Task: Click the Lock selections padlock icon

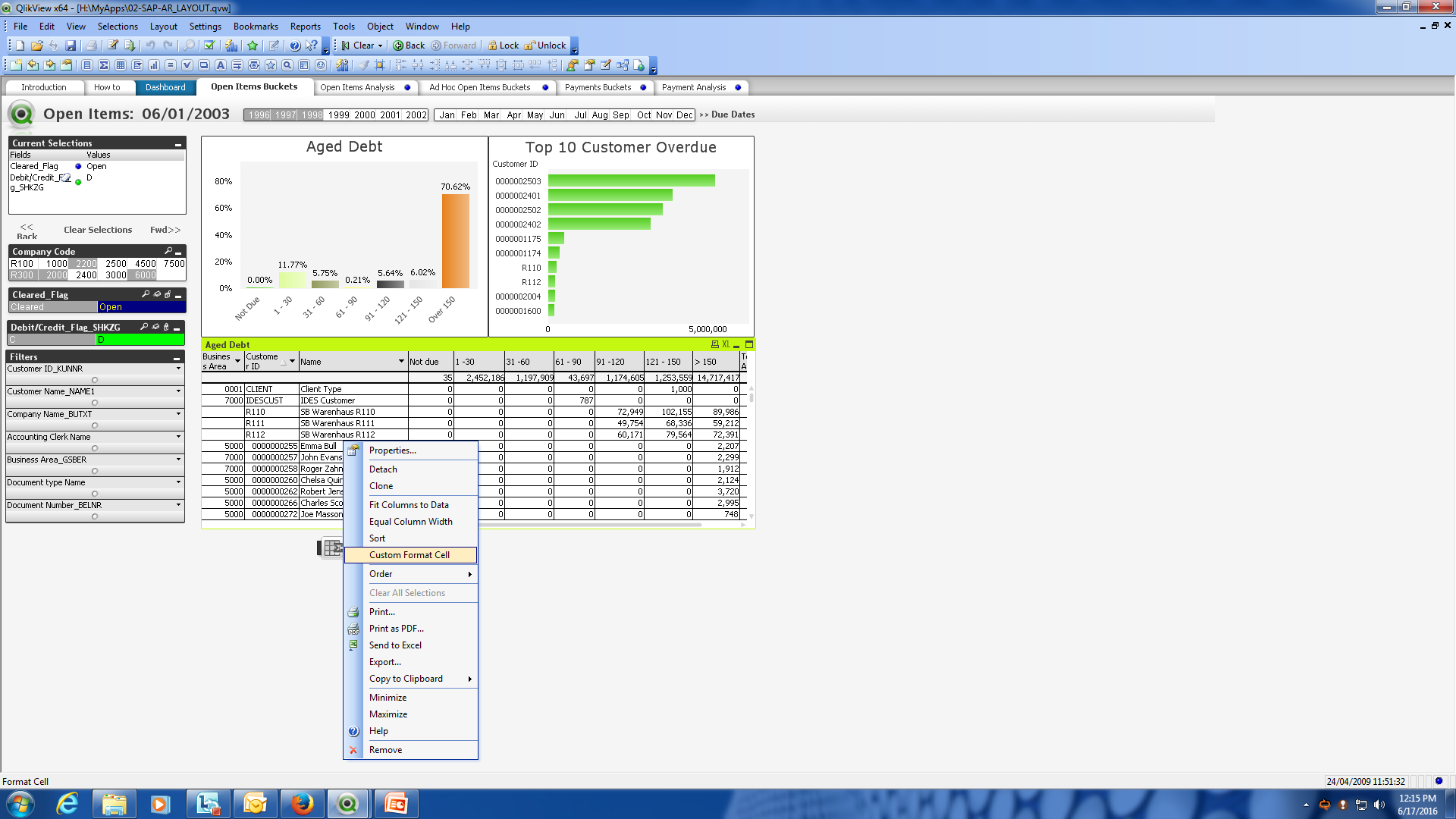Action: coord(503,45)
